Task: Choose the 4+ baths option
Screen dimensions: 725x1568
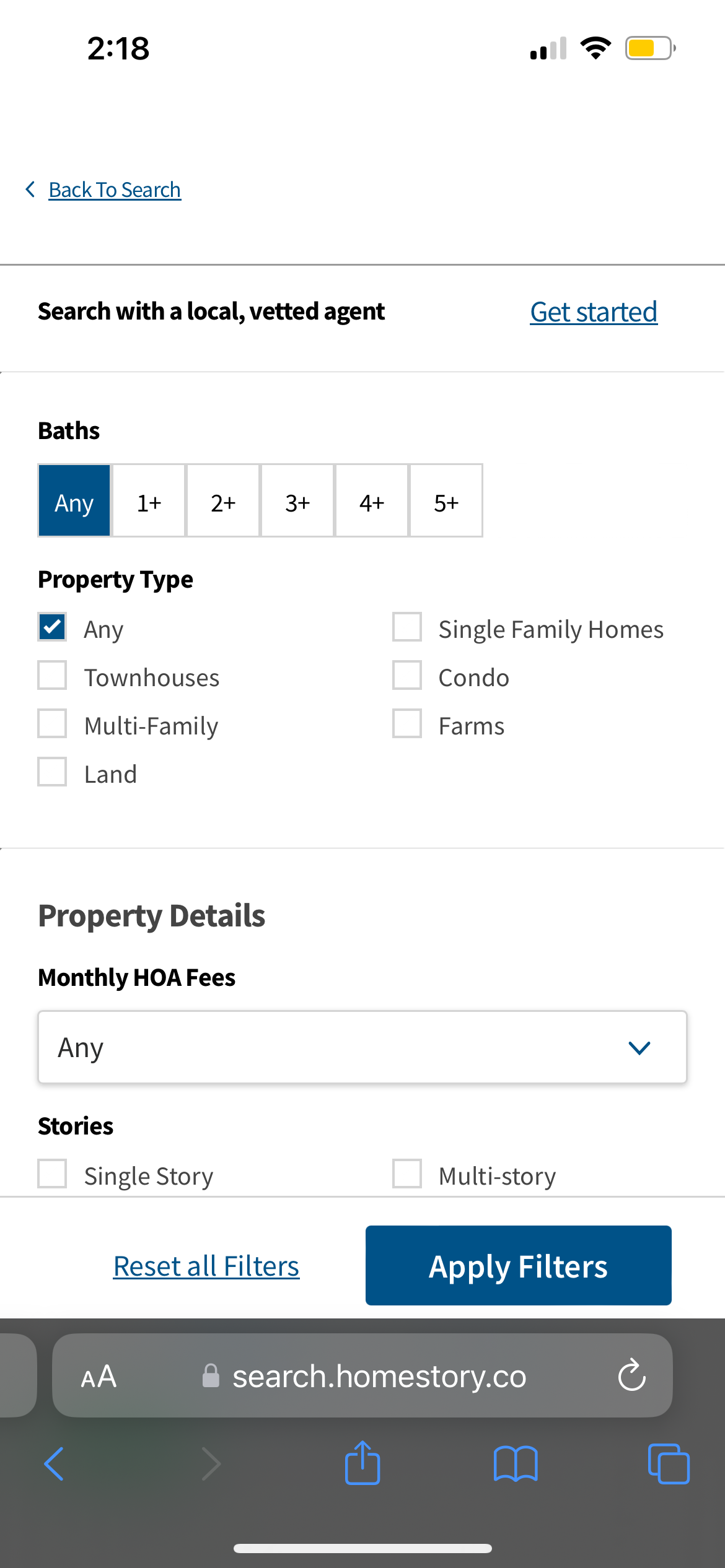Action: click(372, 500)
